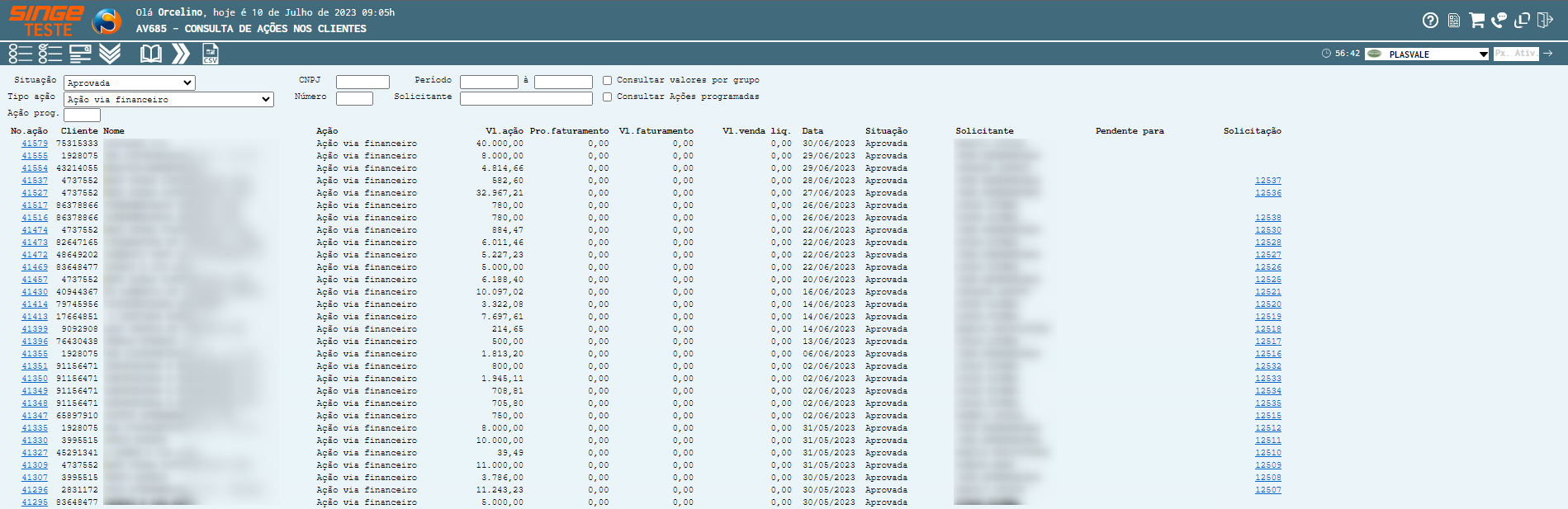Image resolution: width=1568 pixels, height=509 pixels.
Task: Open help with the question mark icon
Action: click(1431, 20)
